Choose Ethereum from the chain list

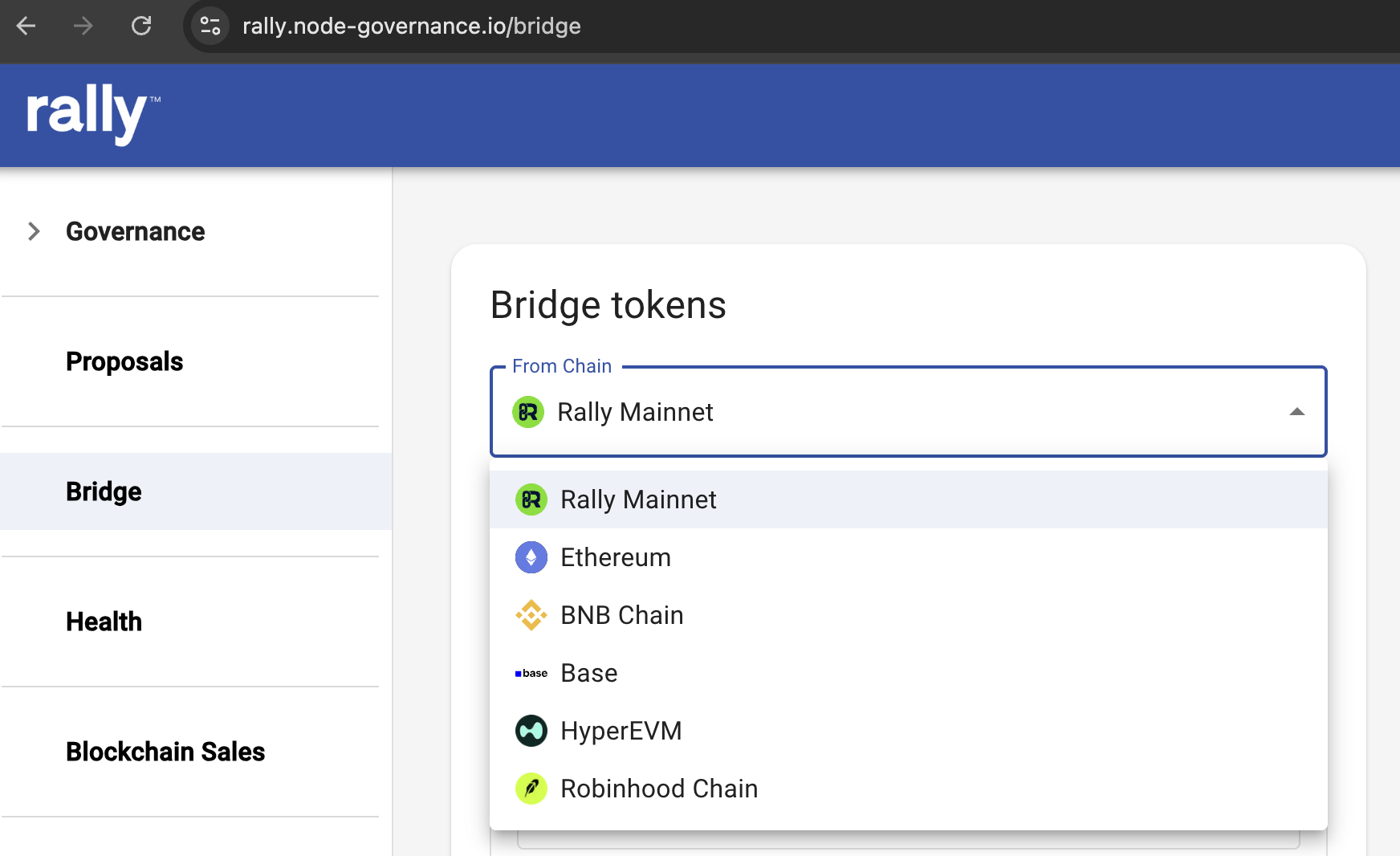[x=908, y=557]
